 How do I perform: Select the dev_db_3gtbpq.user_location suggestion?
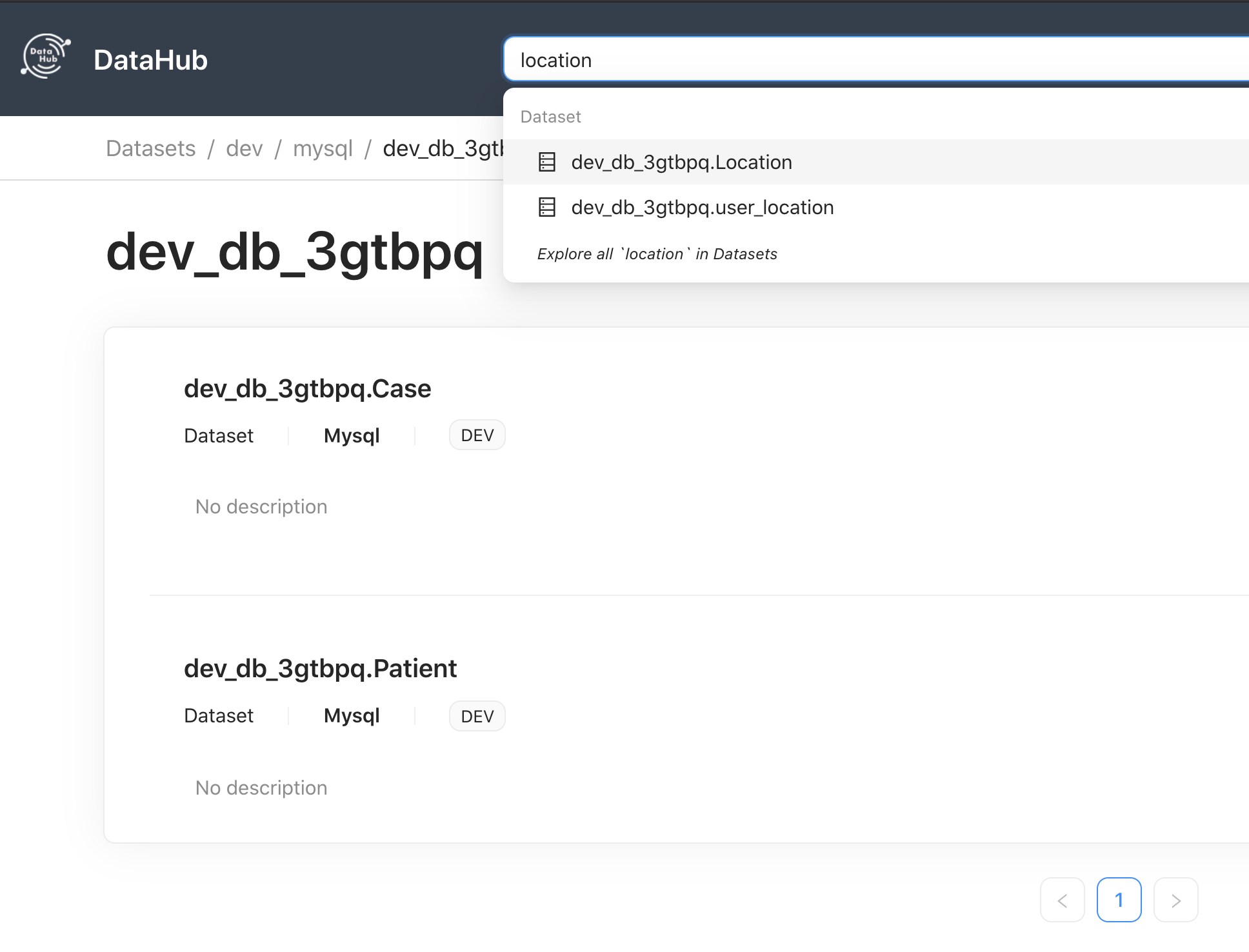click(703, 207)
